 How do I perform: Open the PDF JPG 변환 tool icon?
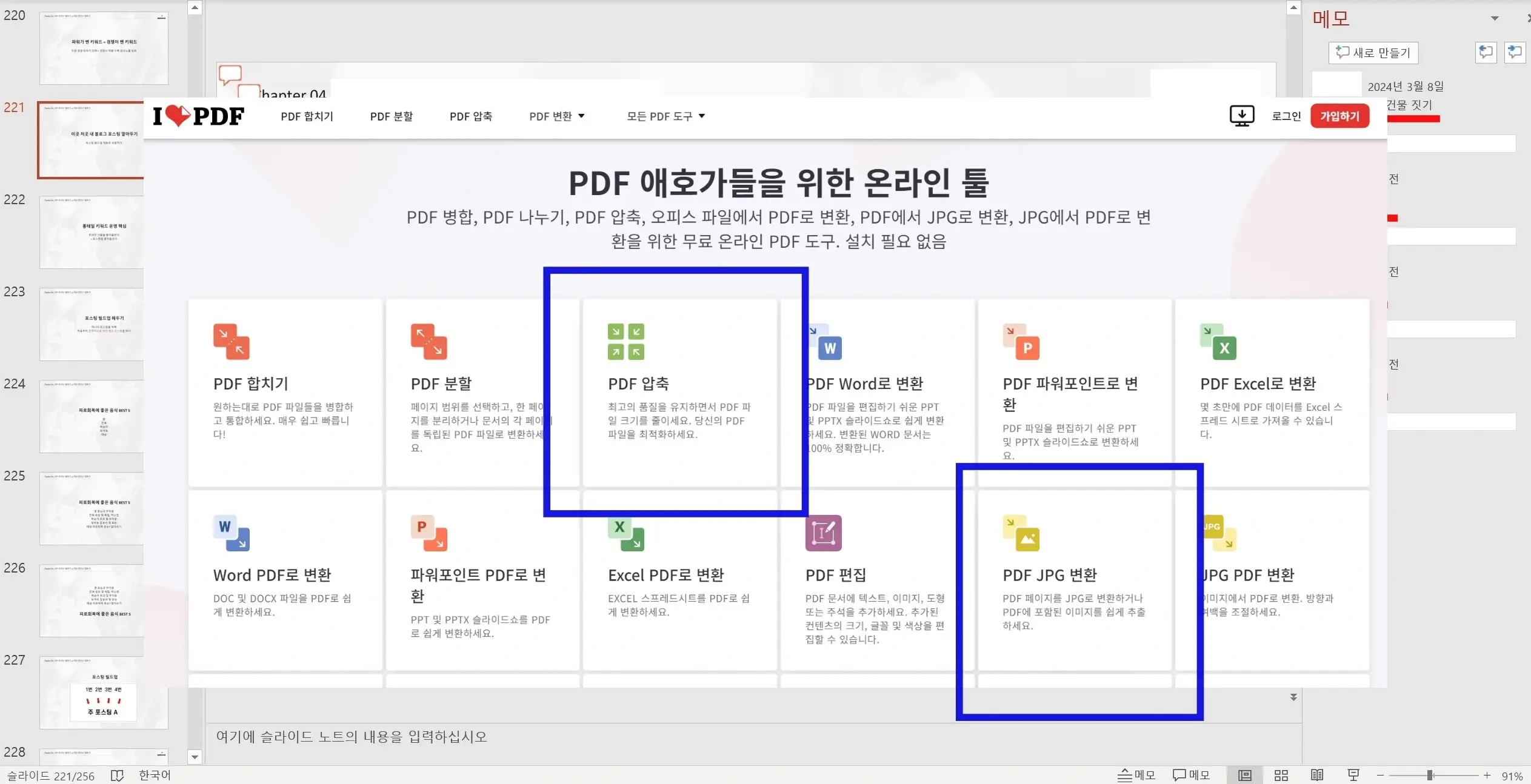pos(1021,533)
